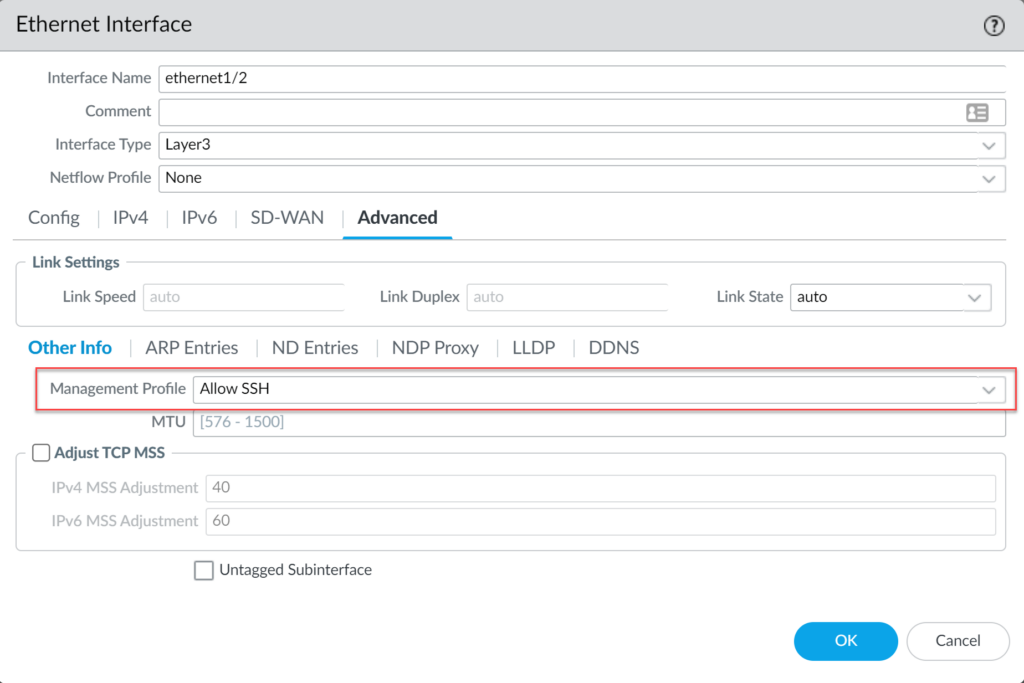Check the Untagged Subinterface checkbox

point(204,570)
